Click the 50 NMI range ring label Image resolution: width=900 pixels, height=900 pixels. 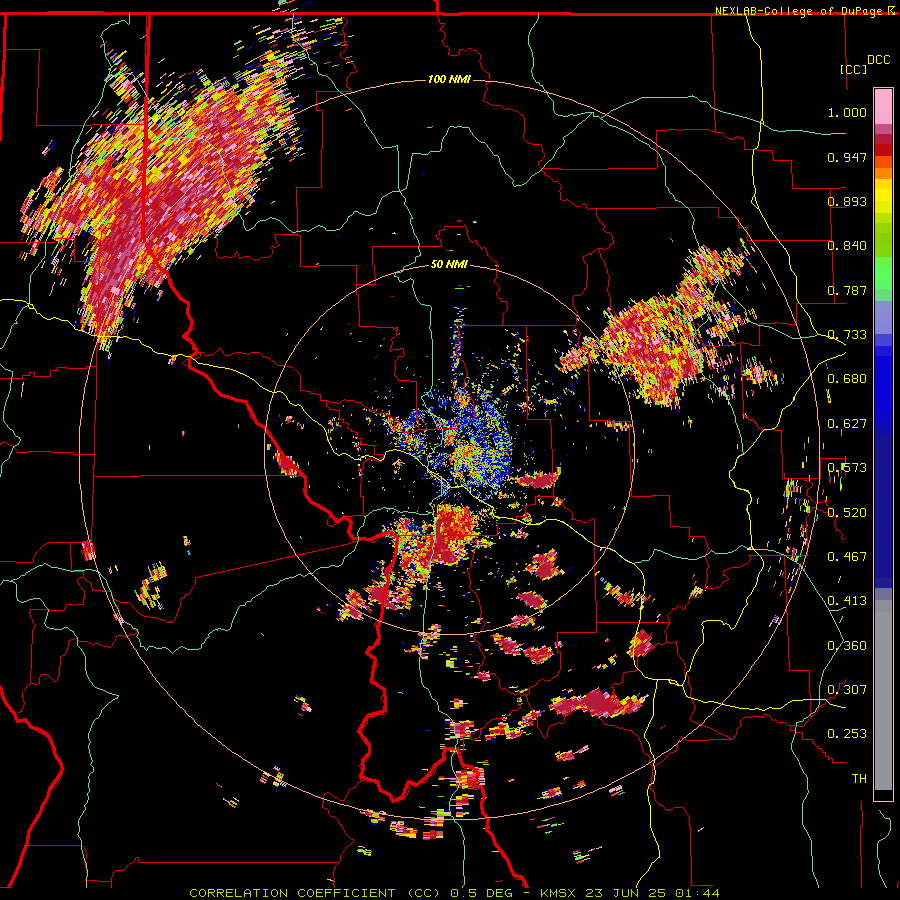coord(449,265)
